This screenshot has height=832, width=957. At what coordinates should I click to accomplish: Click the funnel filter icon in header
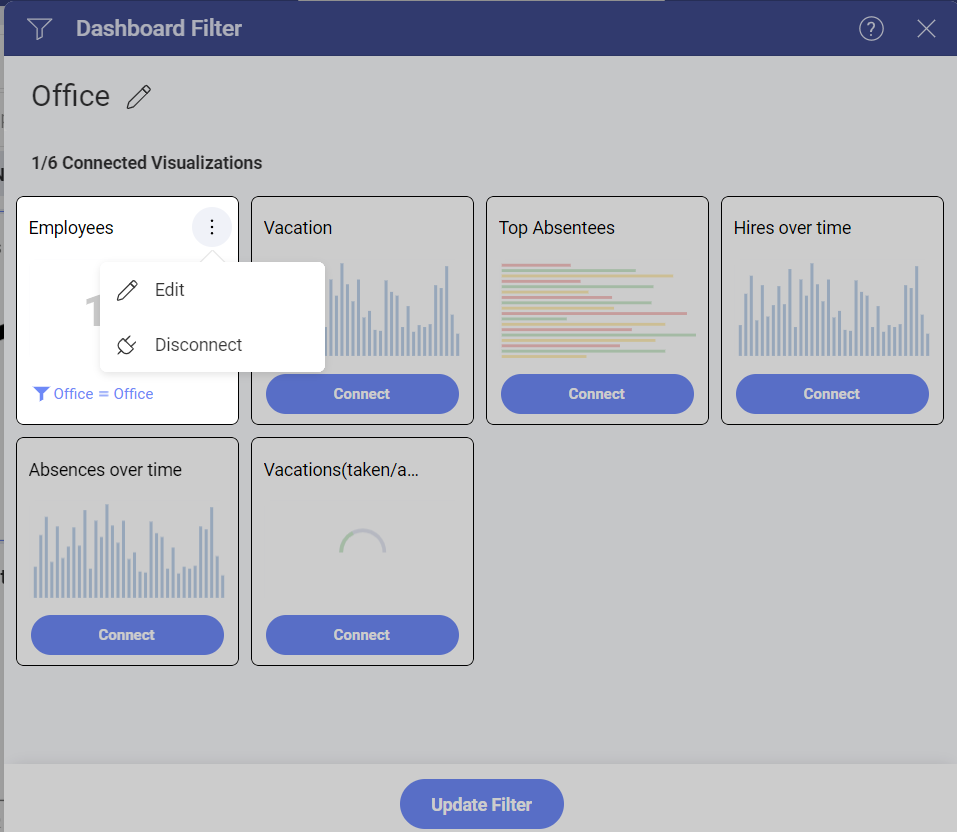[40, 29]
